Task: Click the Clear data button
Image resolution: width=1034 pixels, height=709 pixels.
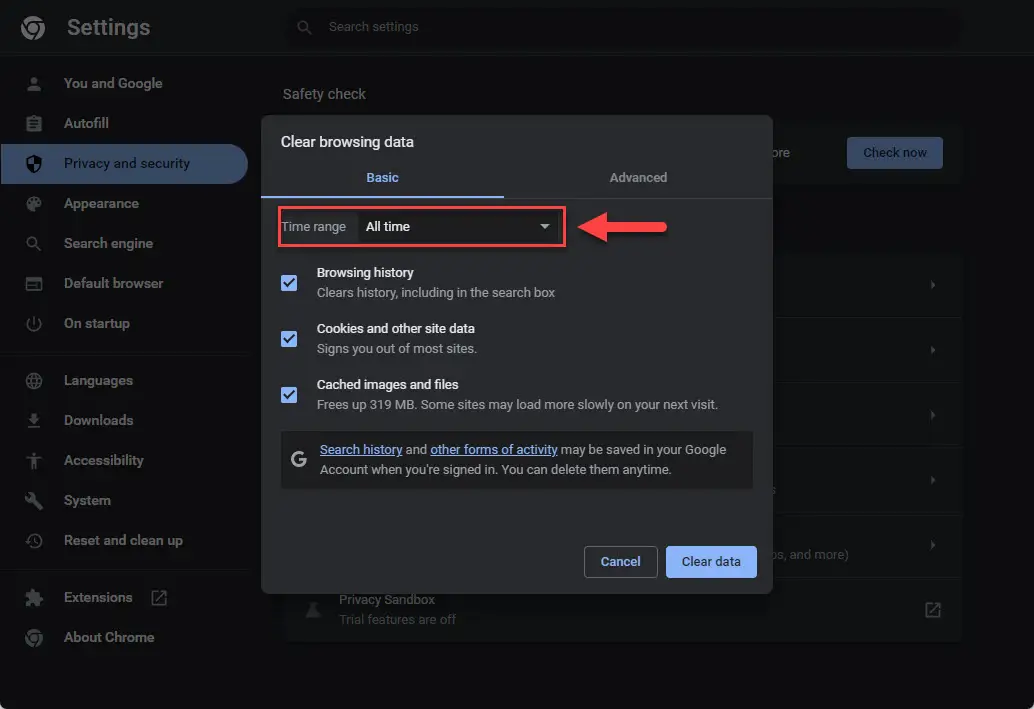Action: pyautogui.click(x=711, y=562)
